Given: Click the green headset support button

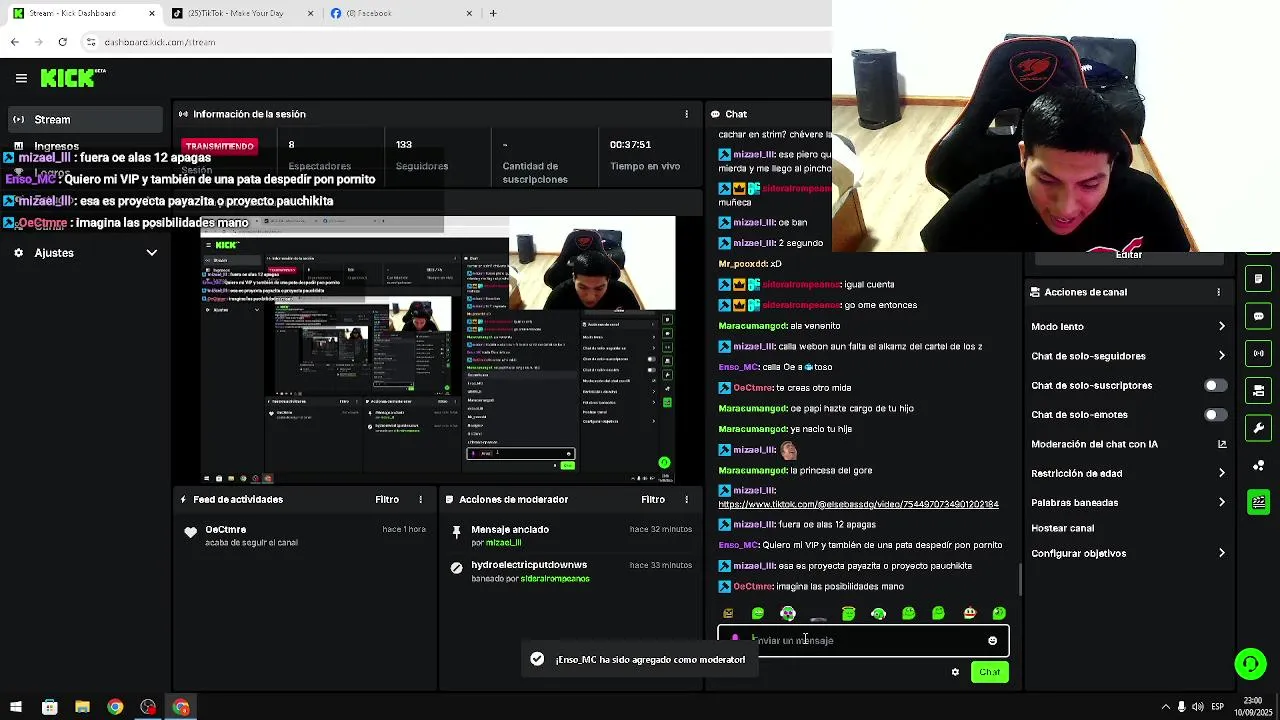Looking at the screenshot, I should tap(1250, 663).
